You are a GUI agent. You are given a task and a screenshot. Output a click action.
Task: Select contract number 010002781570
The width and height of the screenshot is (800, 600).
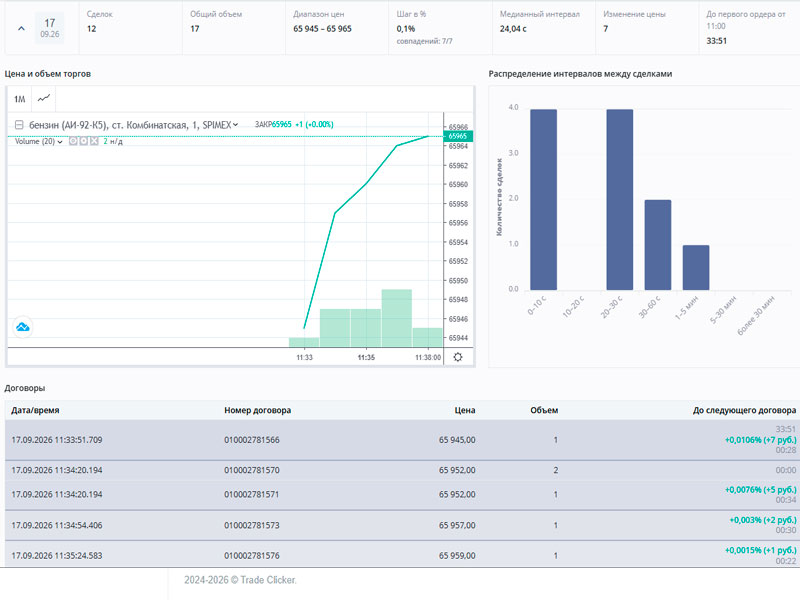click(252, 470)
